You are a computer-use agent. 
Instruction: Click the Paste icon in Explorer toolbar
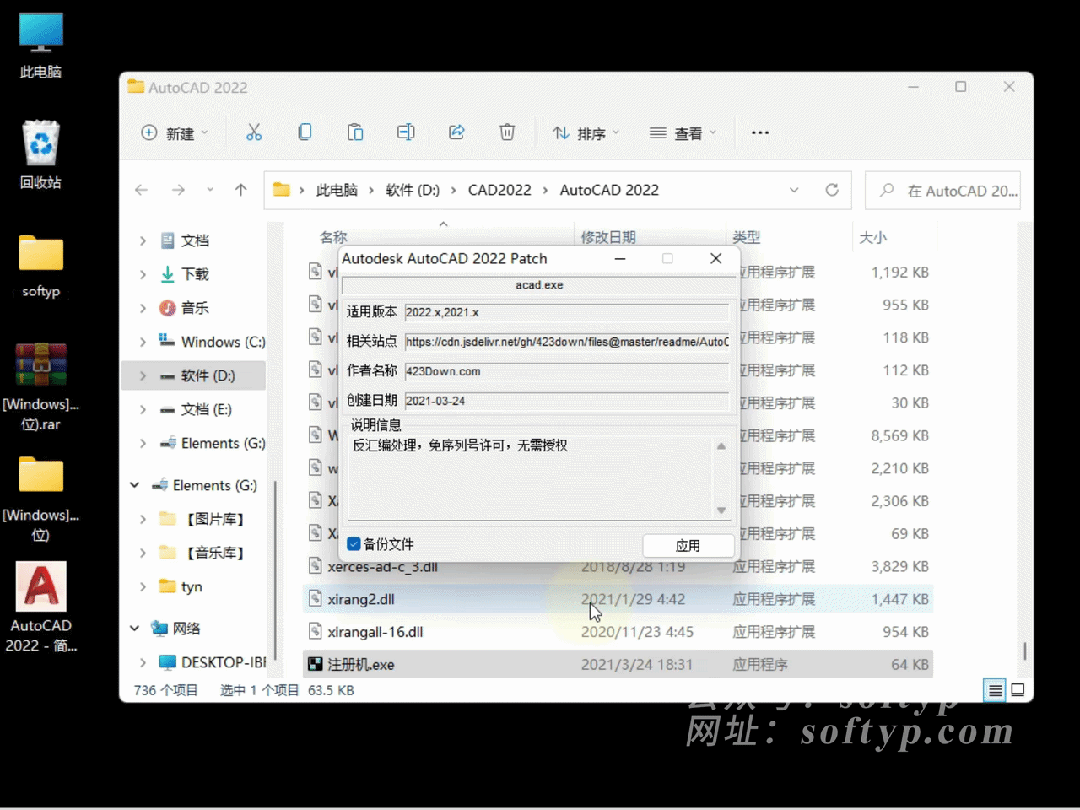pyautogui.click(x=355, y=132)
